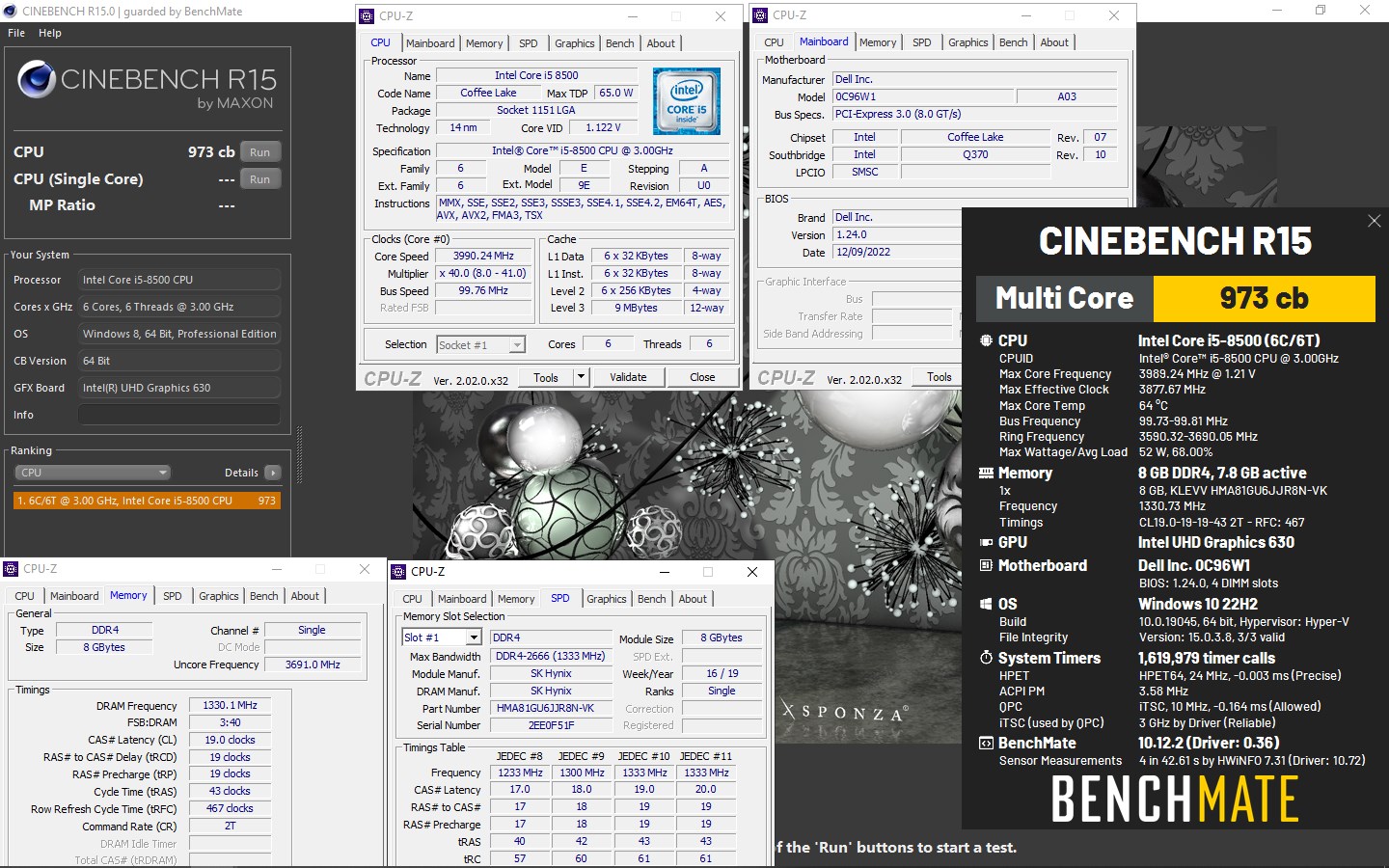Open About tab in CPU-Z SPD window

click(693, 599)
